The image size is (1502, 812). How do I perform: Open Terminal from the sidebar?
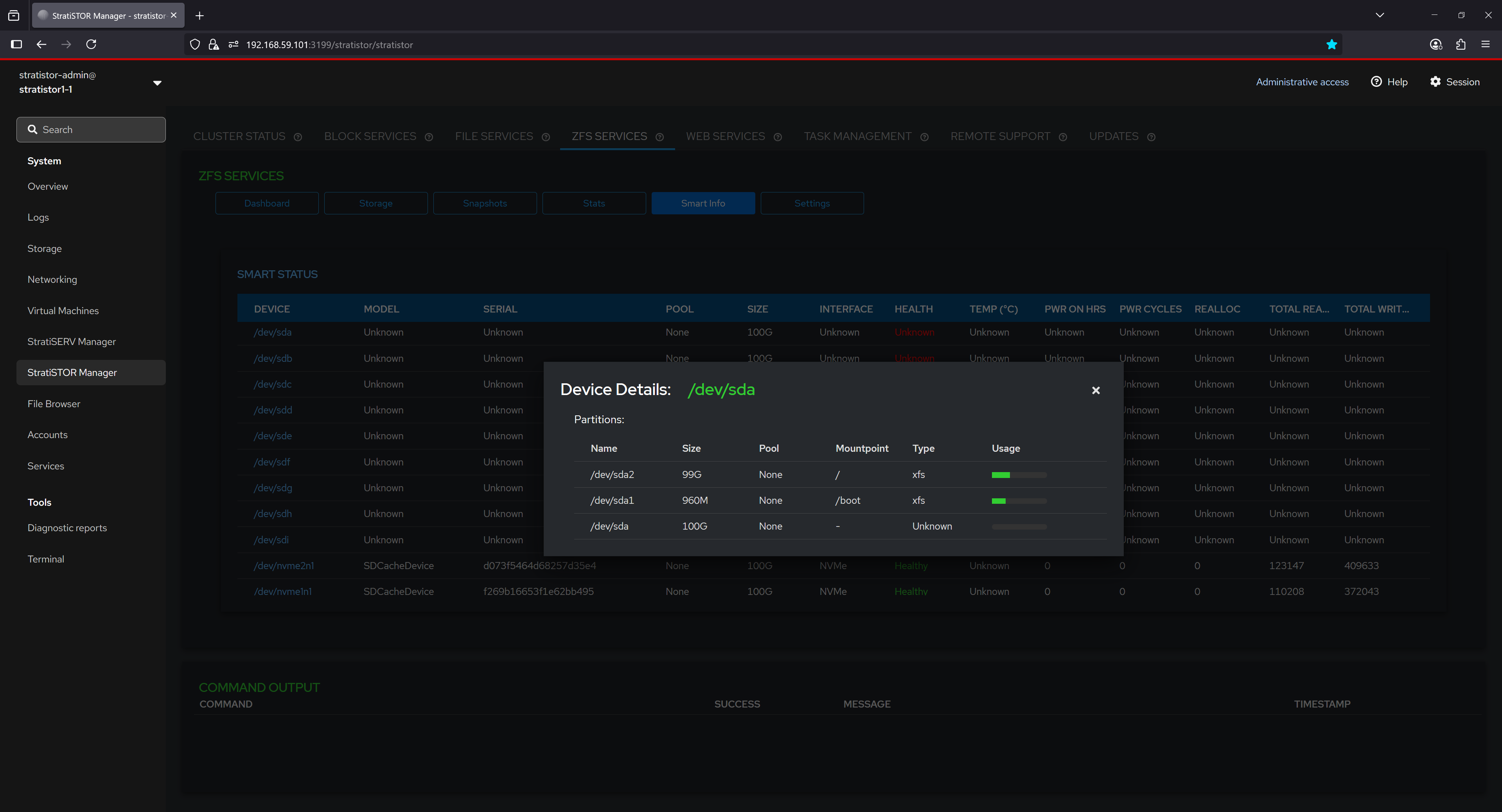click(45, 559)
